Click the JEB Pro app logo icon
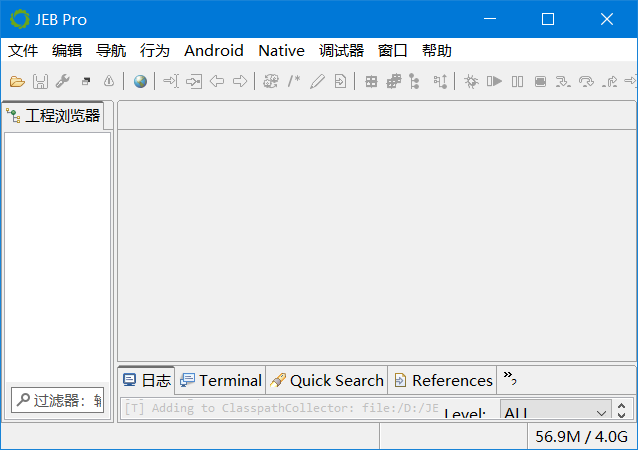 (x=20, y=19)
